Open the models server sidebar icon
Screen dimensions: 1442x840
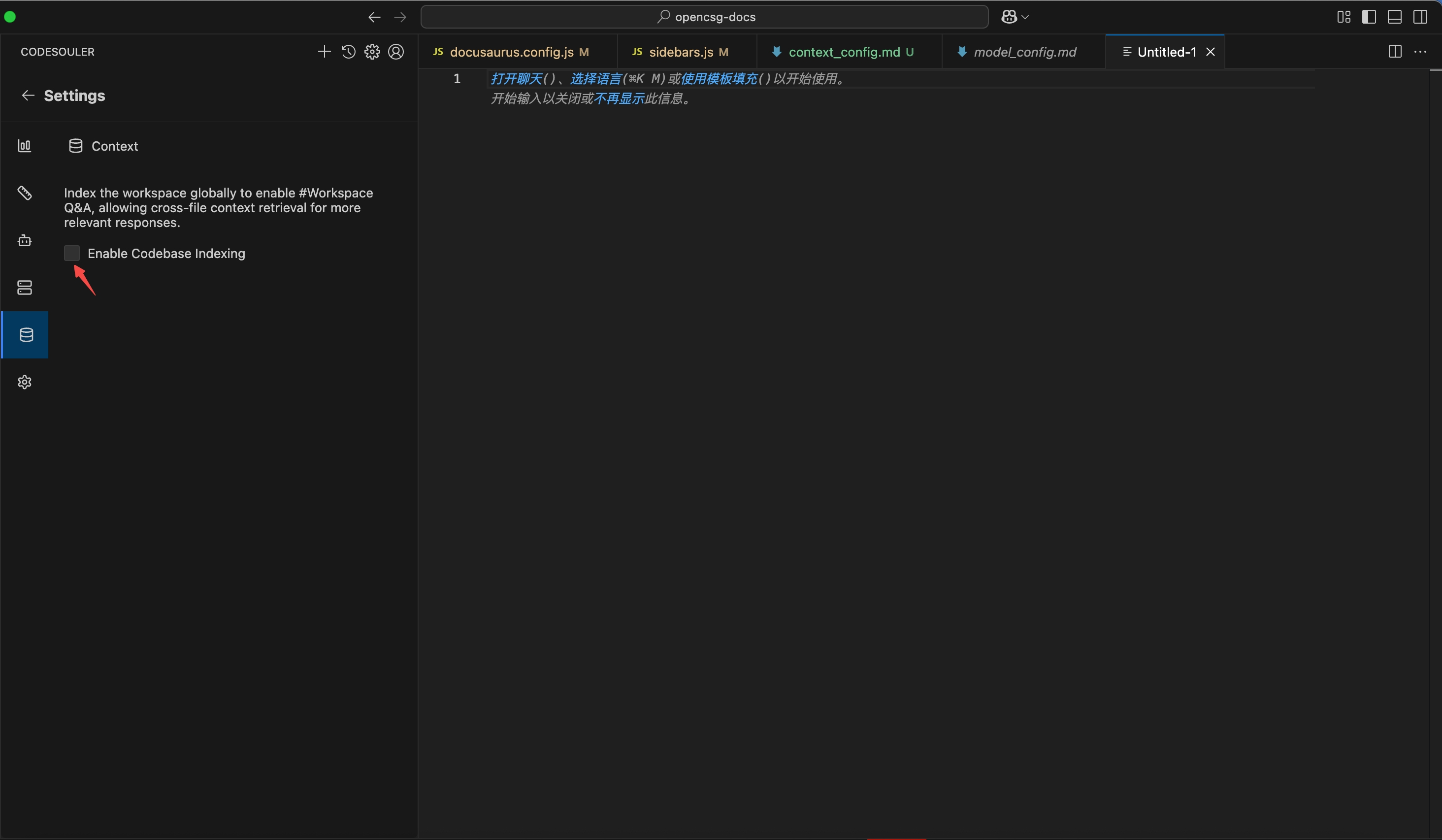point(25,287)
